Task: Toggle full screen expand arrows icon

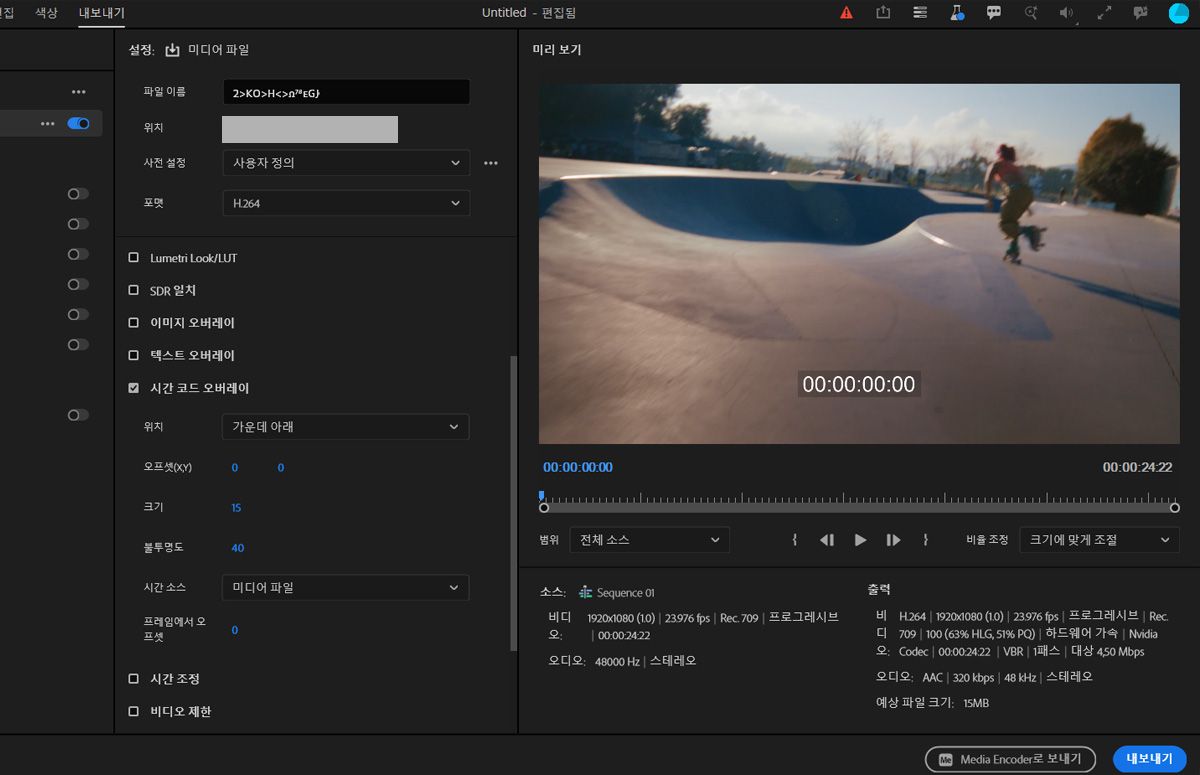Action: tap(1105, 13)
